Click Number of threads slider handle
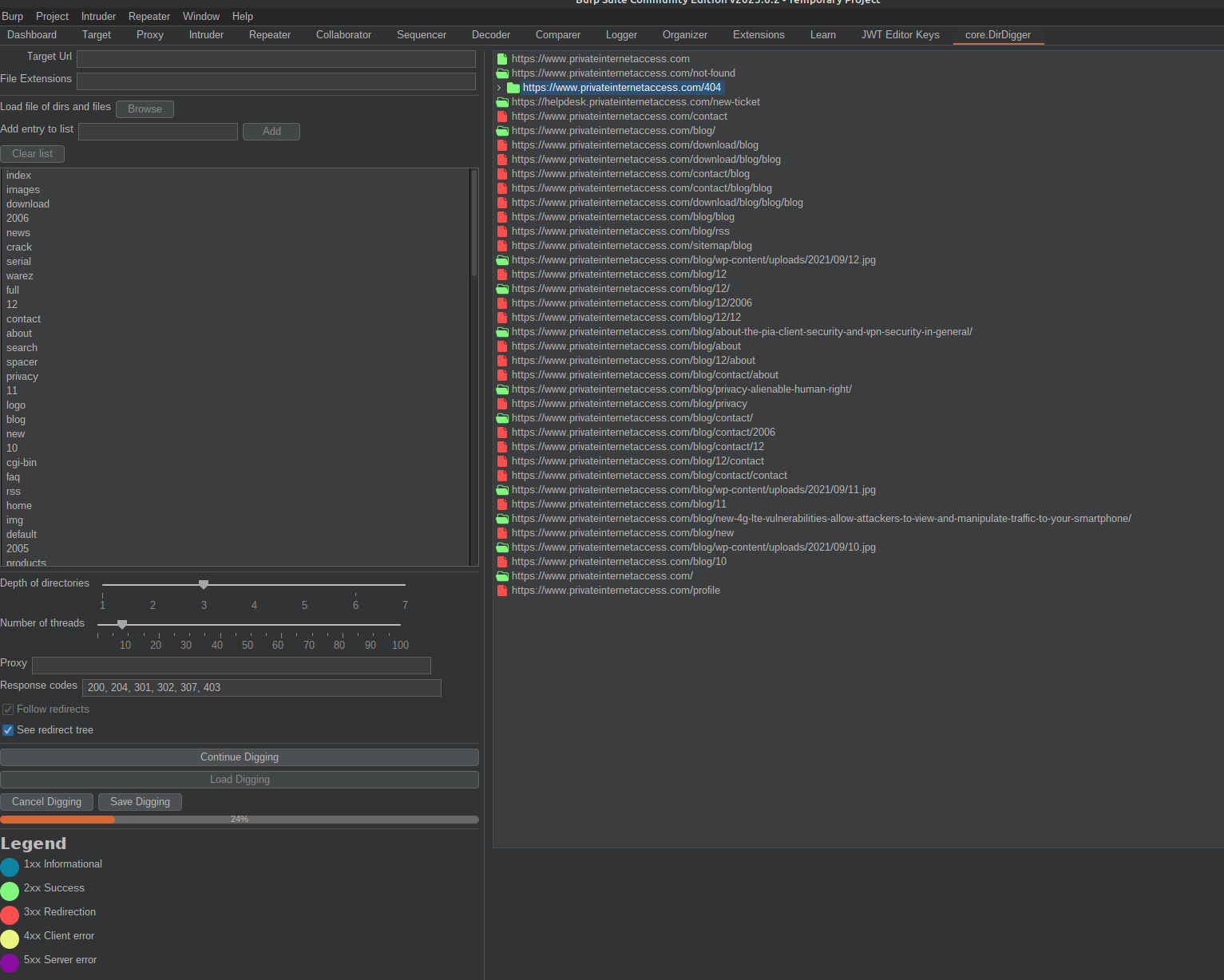1224x980 pixels. pos(122,625)
